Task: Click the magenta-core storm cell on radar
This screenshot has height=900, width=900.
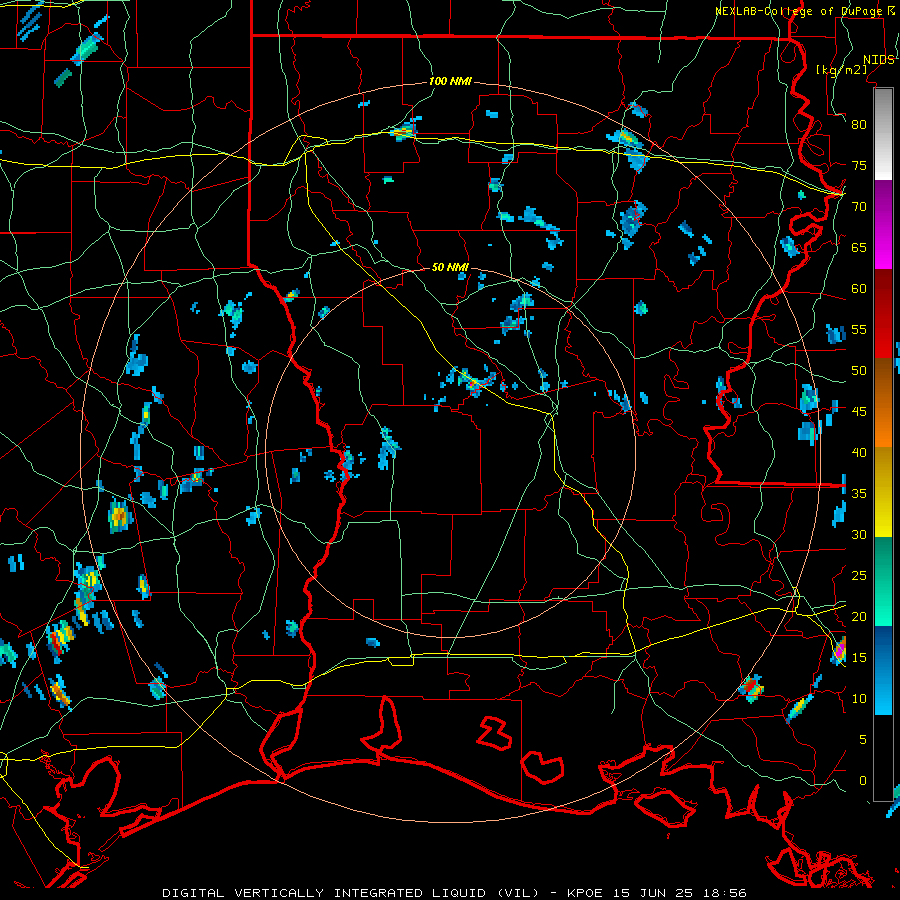Action: pyautogui.click(x=839, y=651)
